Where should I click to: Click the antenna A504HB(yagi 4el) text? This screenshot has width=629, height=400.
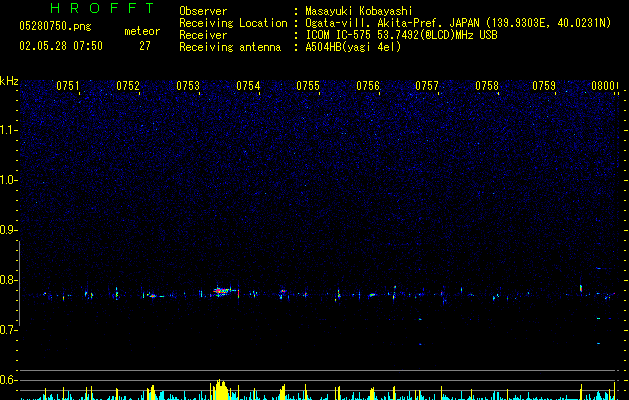point(353,47)
